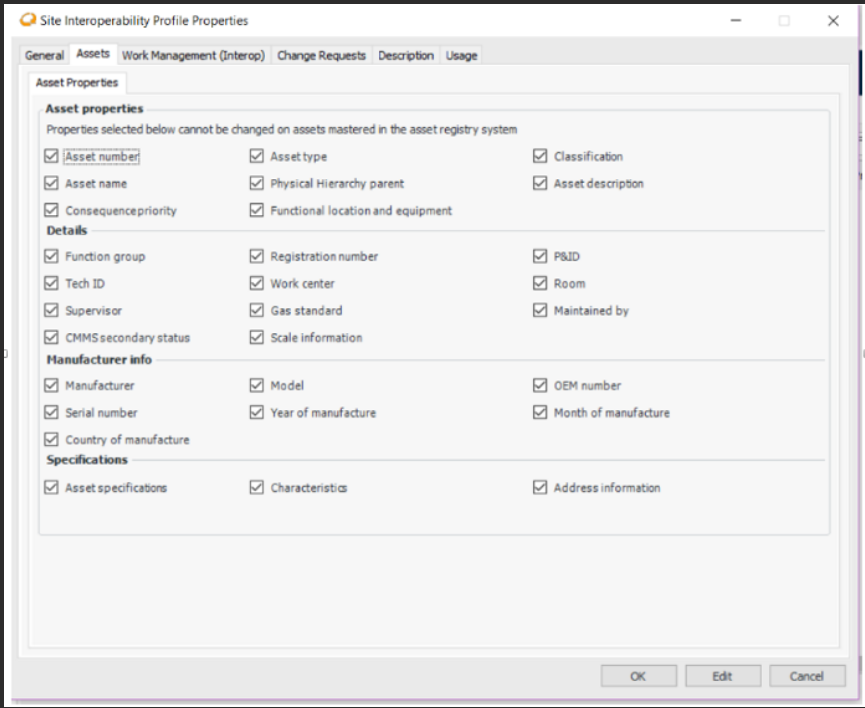Screen dimensions: 865x708
Task: Uncheck the Classification checkbox
Action: tap(540, 156)
